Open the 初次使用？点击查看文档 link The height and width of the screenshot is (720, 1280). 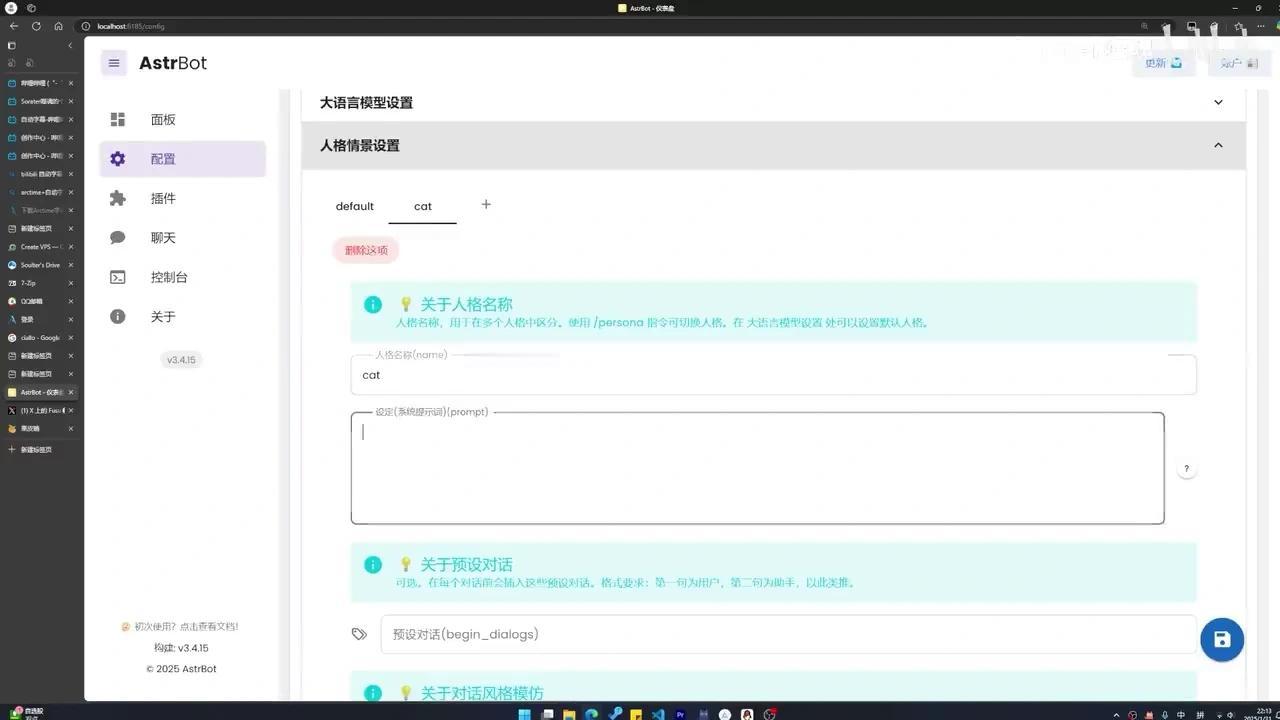click(180, 627)
